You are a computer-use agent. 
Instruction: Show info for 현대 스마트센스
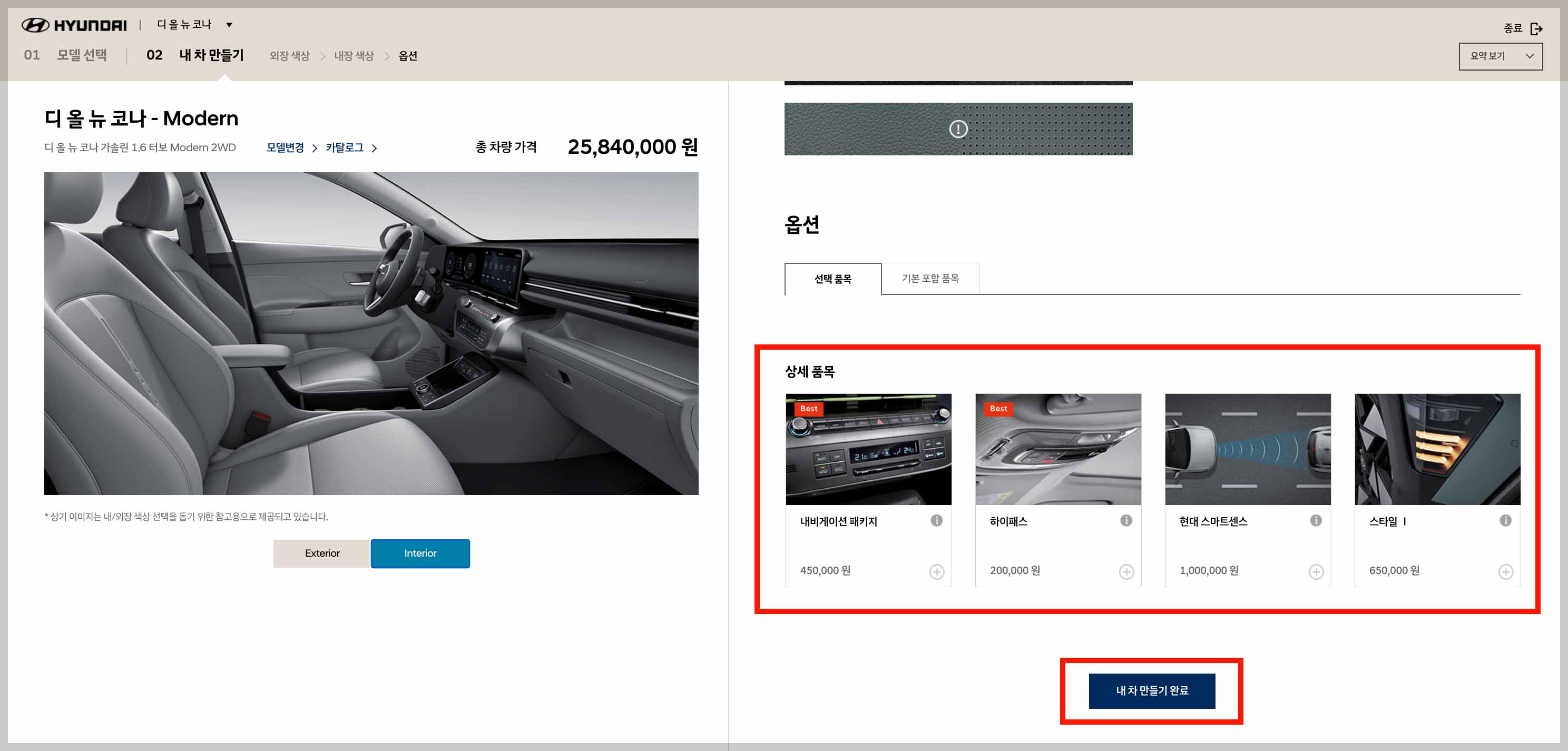[x=1316, y=520]
